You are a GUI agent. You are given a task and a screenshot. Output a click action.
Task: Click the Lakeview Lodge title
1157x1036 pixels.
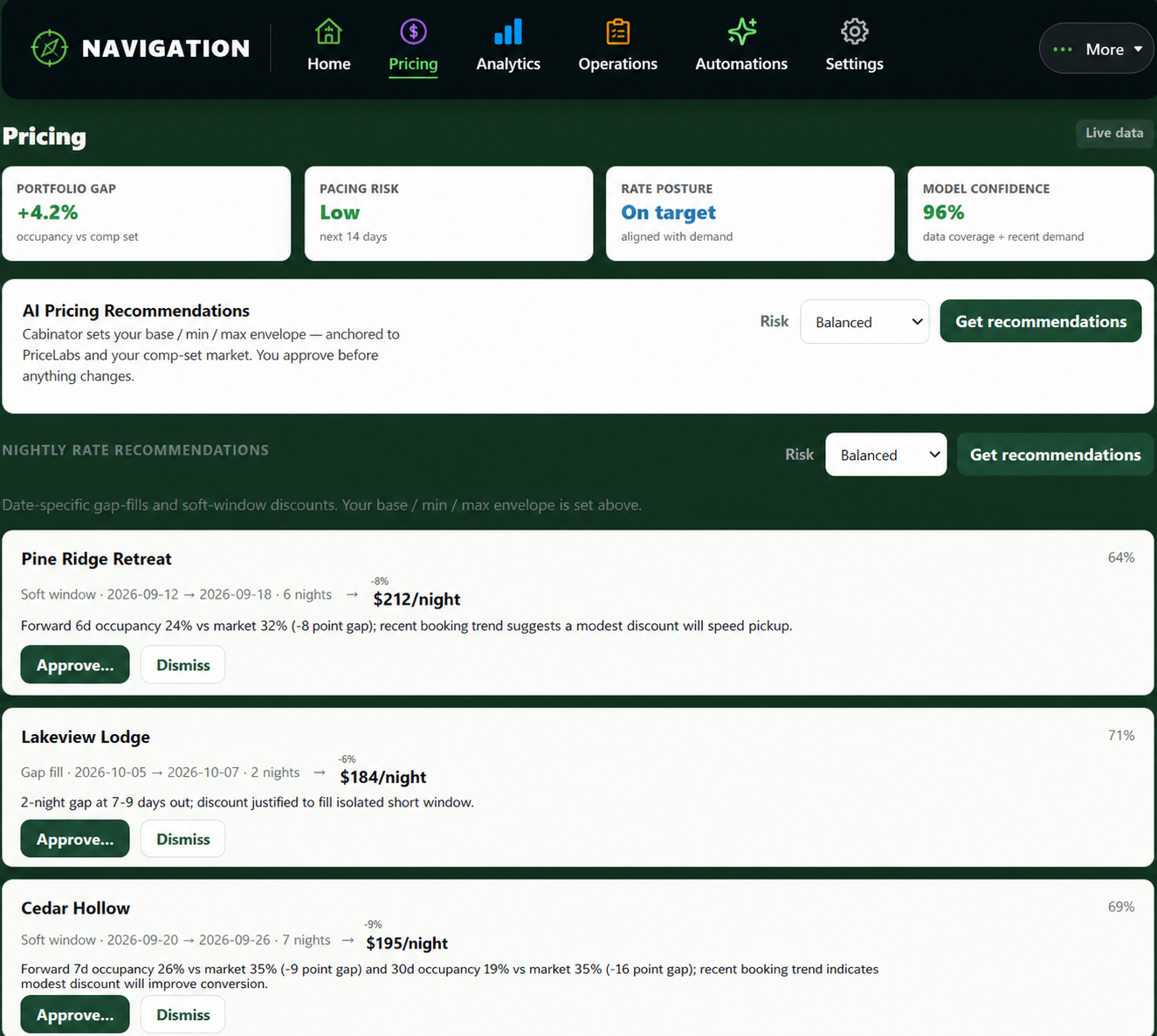(86, 737)
